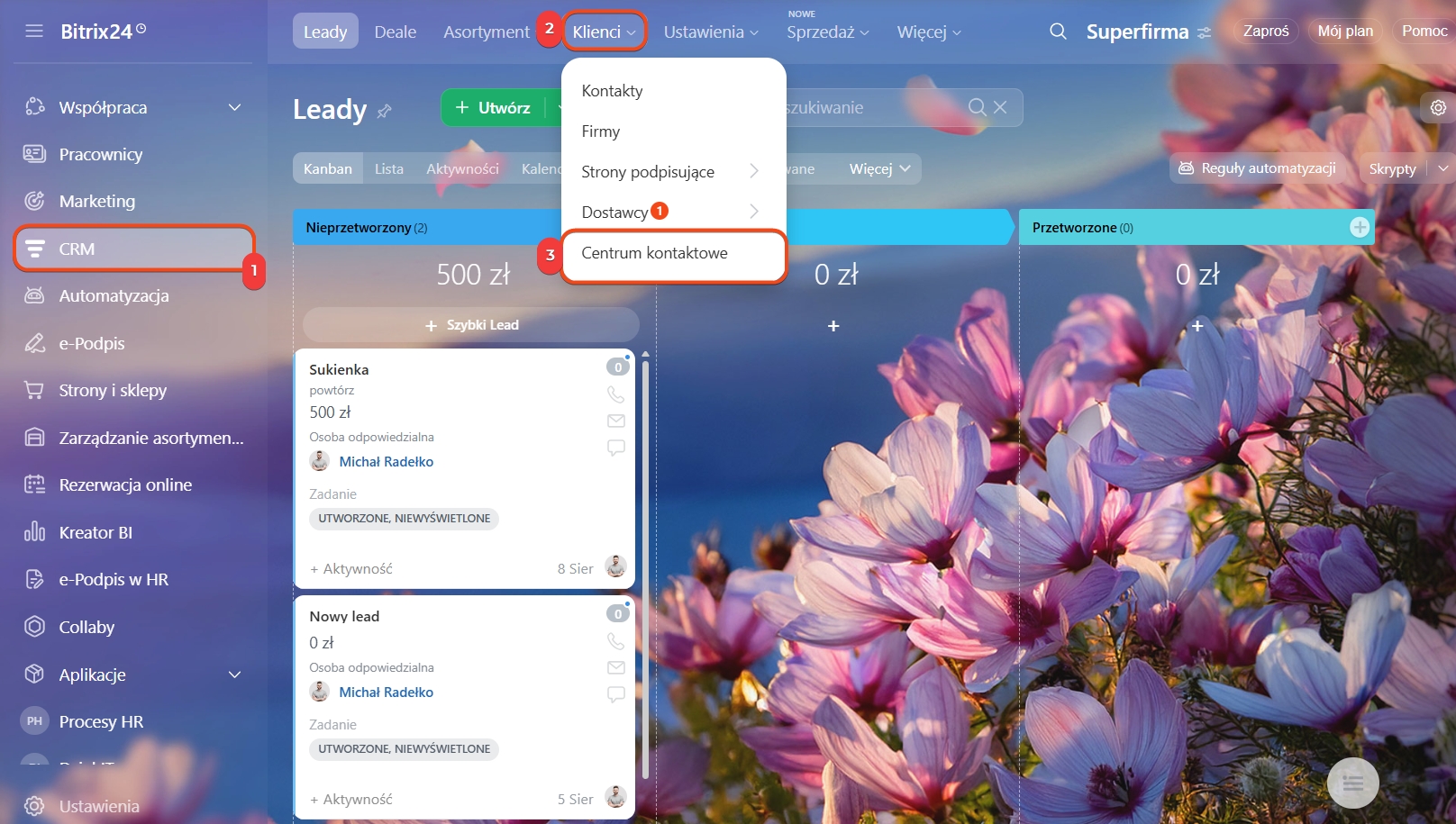The height and width of the screenshot is (824, 1456).
Task: Expand the Aplikacje sidebar section
Action: click(x=234, y=675)
